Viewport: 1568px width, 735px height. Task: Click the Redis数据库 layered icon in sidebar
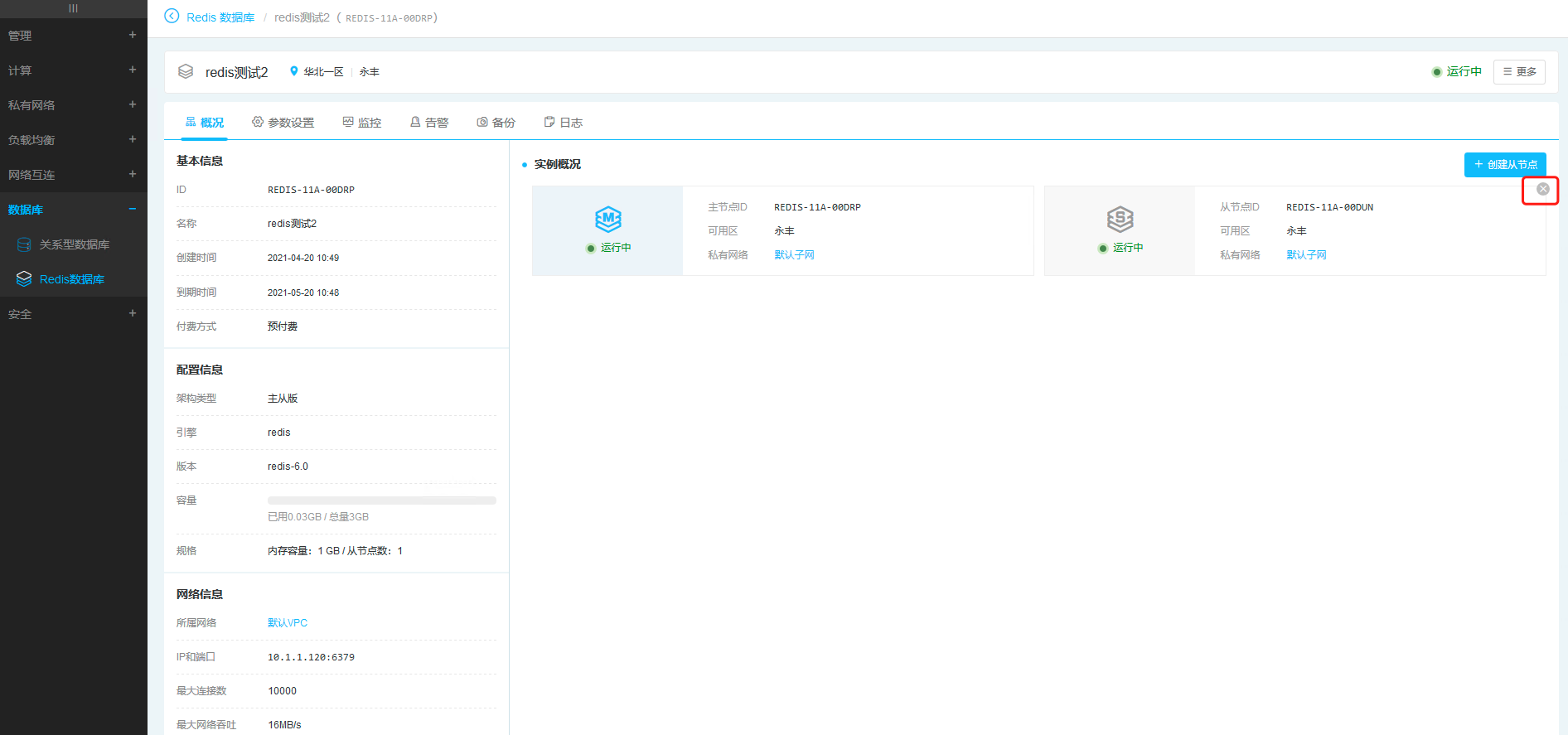pyautogui.click(x=24, y=279)
